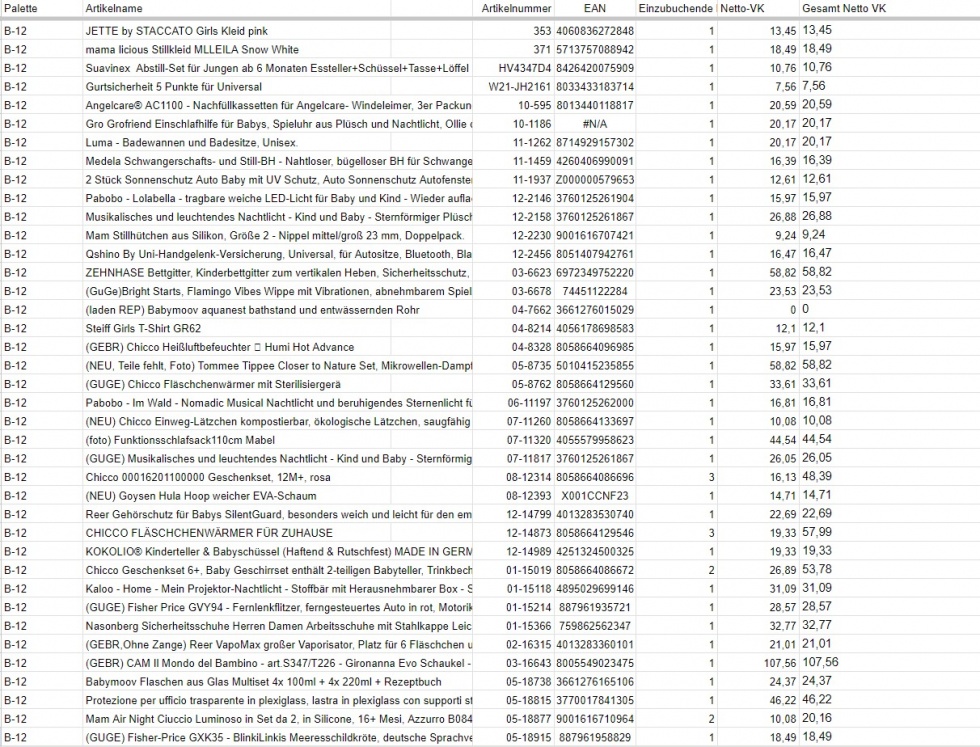Click EAN cell X001CCNF23
980x747 pixels.
(x=594, y=496)
